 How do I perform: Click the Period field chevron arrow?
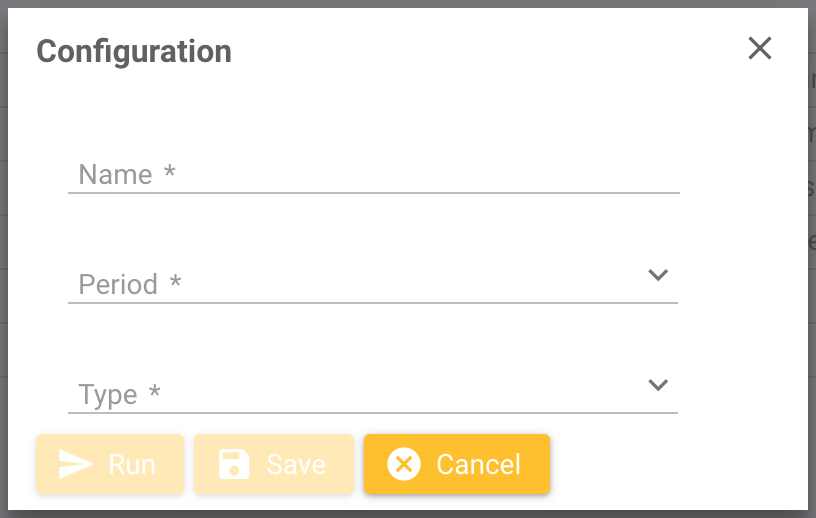[657, 275]
